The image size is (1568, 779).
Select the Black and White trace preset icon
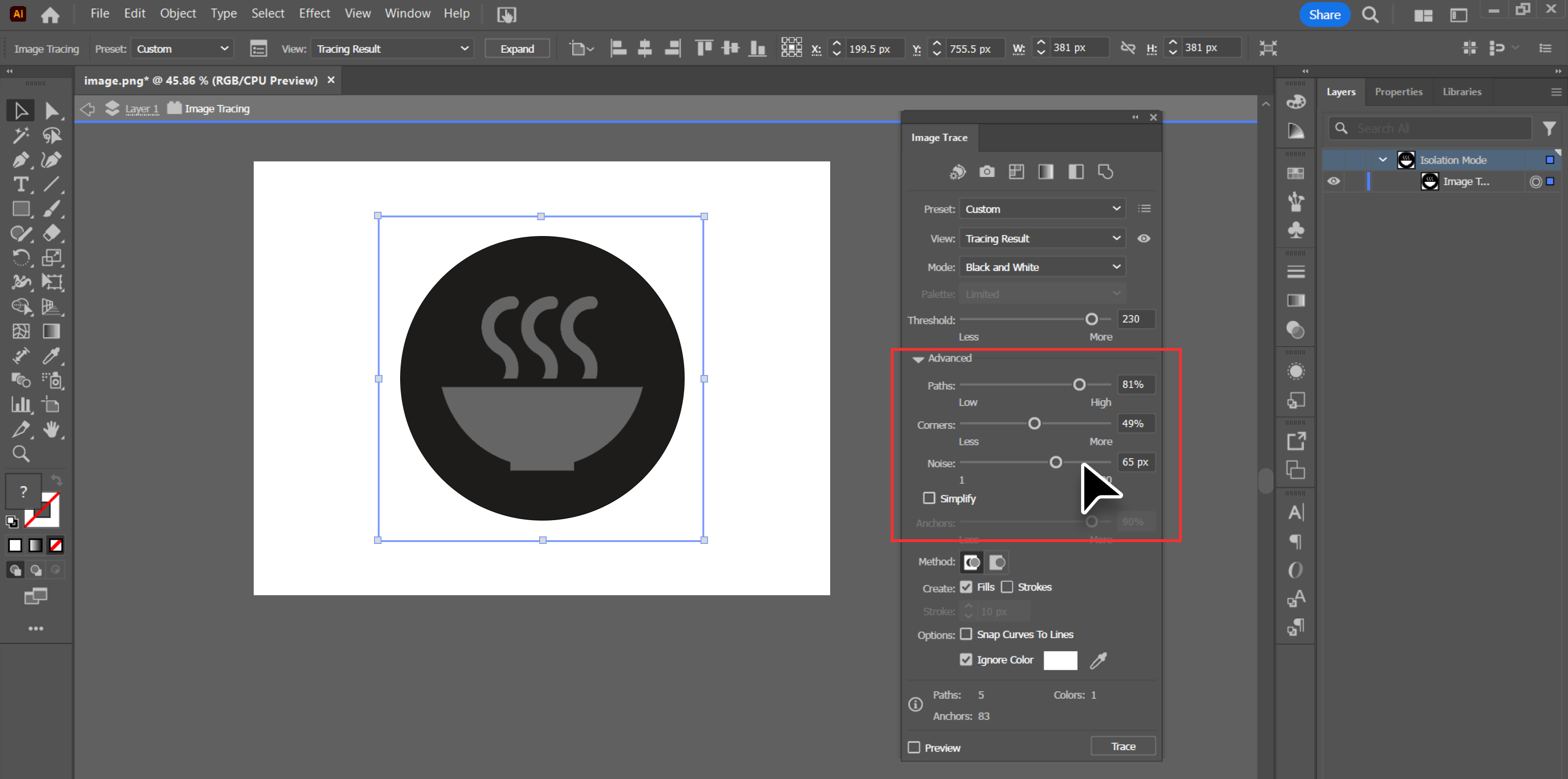[x=1076, y=172]
